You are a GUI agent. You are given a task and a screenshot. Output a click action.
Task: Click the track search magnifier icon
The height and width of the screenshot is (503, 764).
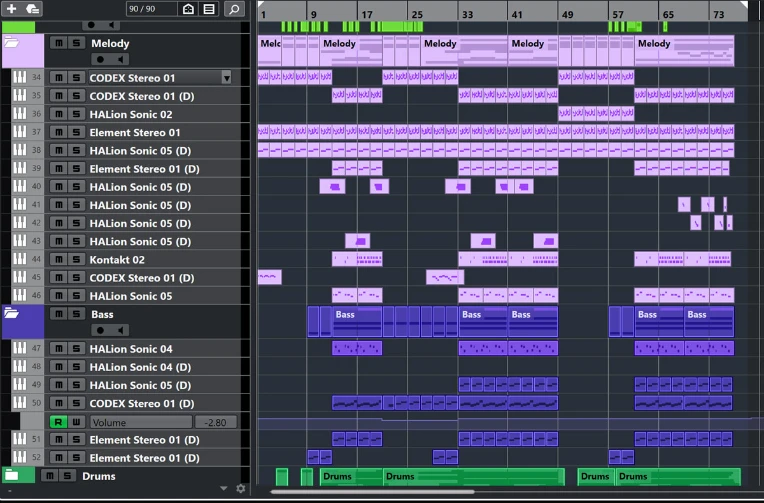pyautogui.click(x=234, y=9)
